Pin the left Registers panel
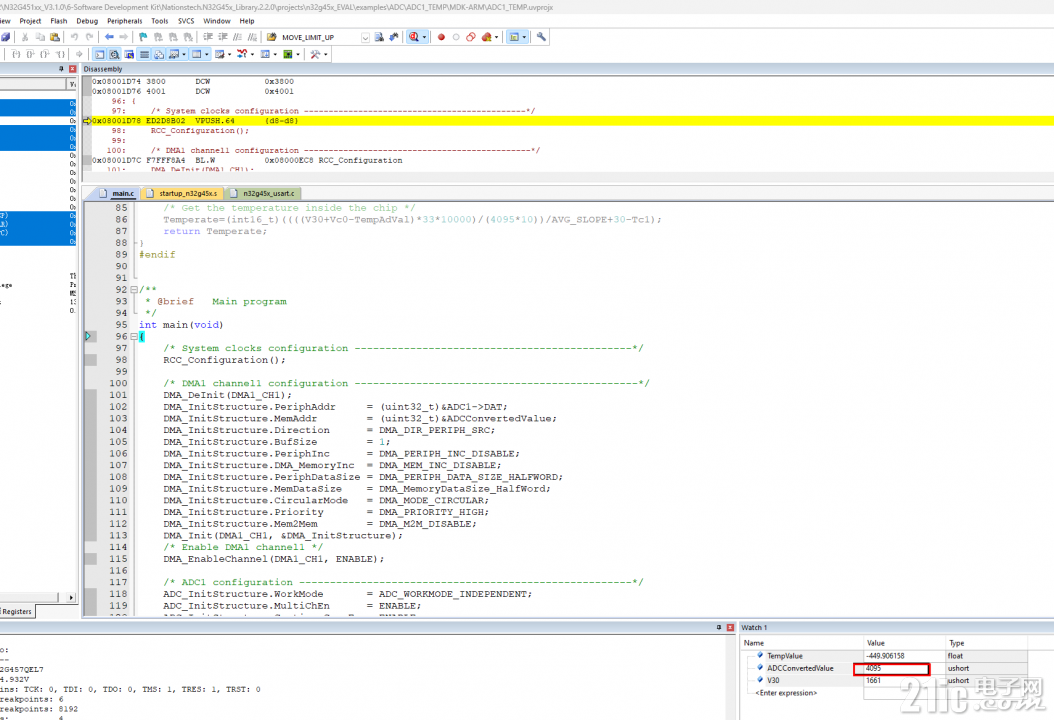This screenshot has height=720, width=1054. (x=61, y=69)
